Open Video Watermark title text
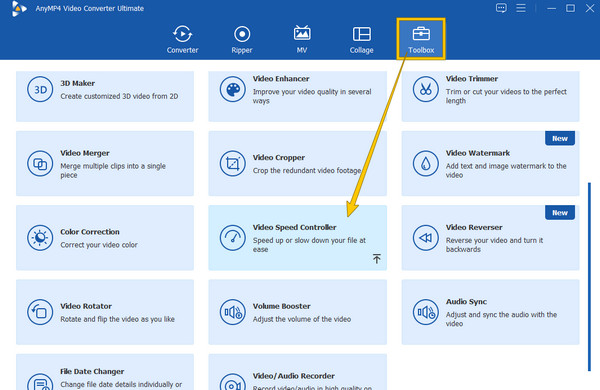 [478, 153]
